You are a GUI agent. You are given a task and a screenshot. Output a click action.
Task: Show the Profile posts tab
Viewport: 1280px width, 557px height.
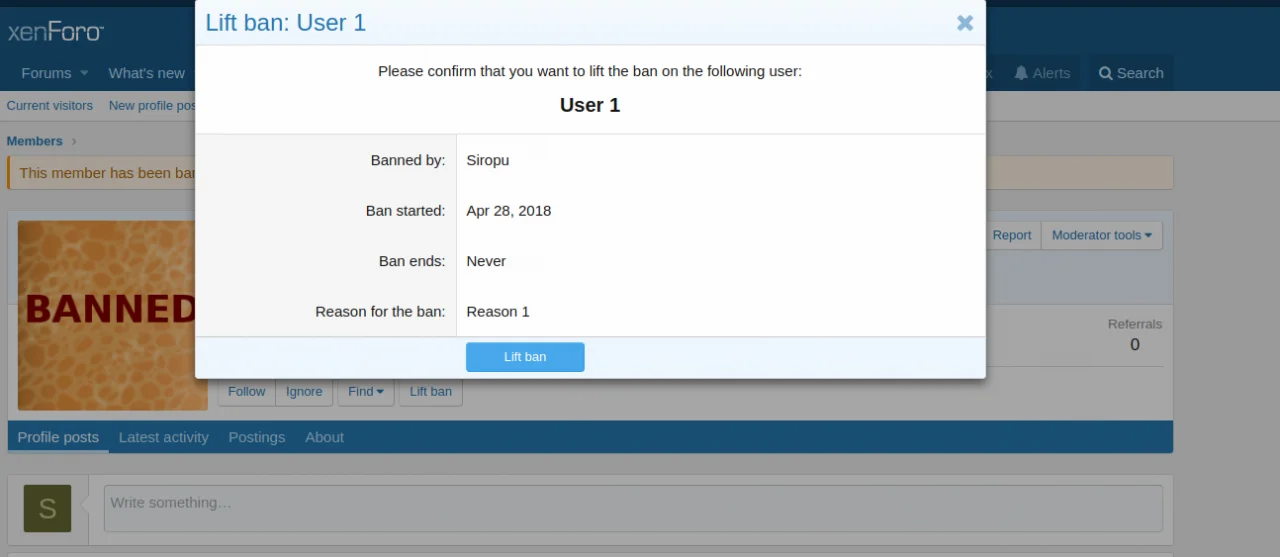[58, 437]
